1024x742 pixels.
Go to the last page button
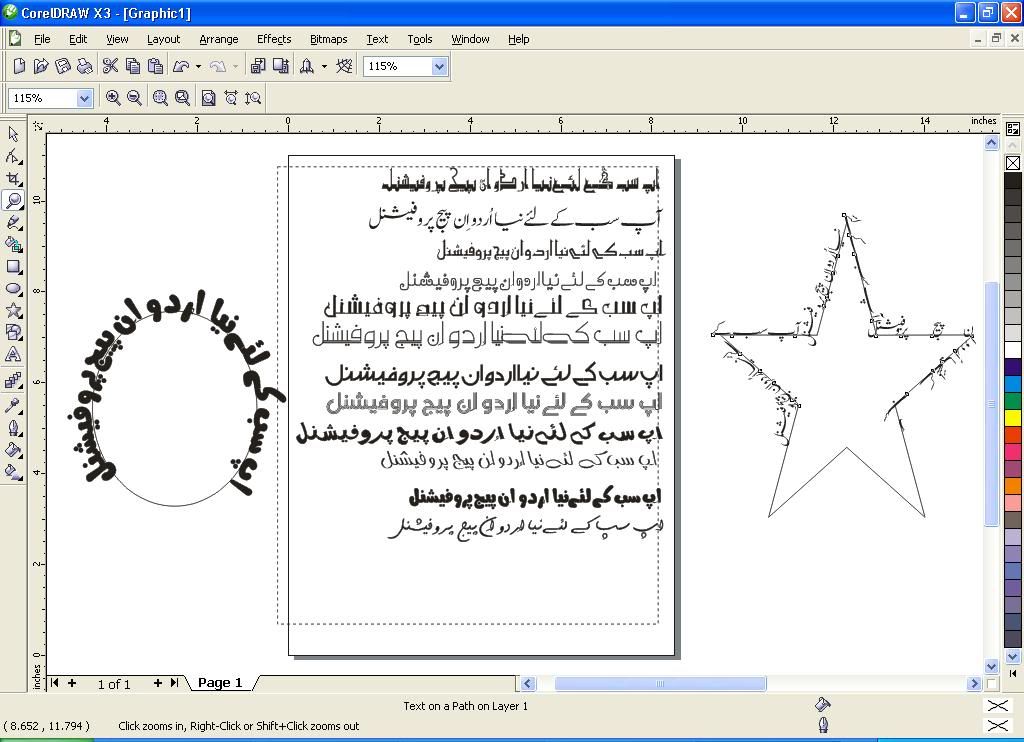coord(174,683)
